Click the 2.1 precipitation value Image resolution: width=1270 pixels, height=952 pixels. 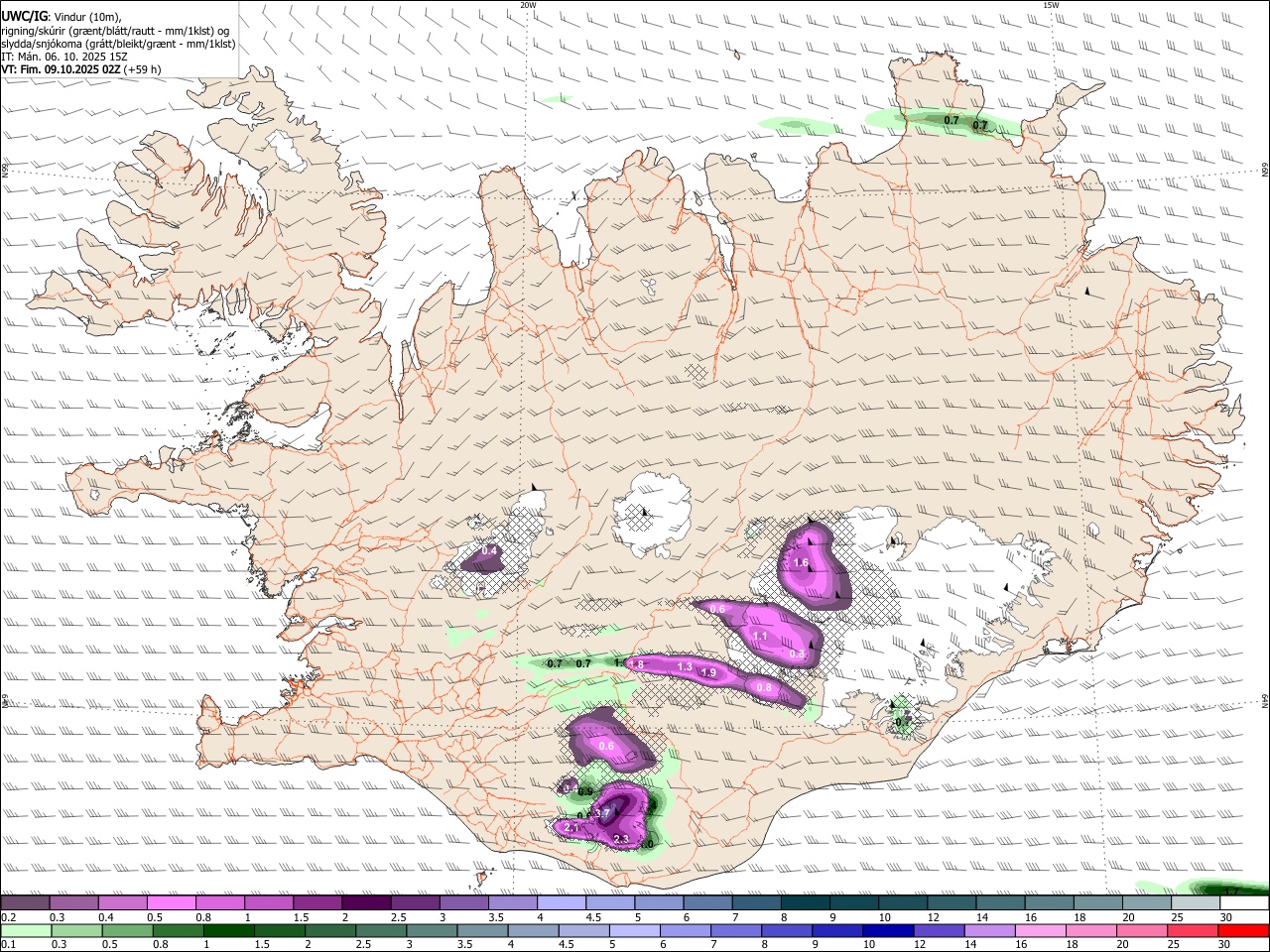coord(571,827)
